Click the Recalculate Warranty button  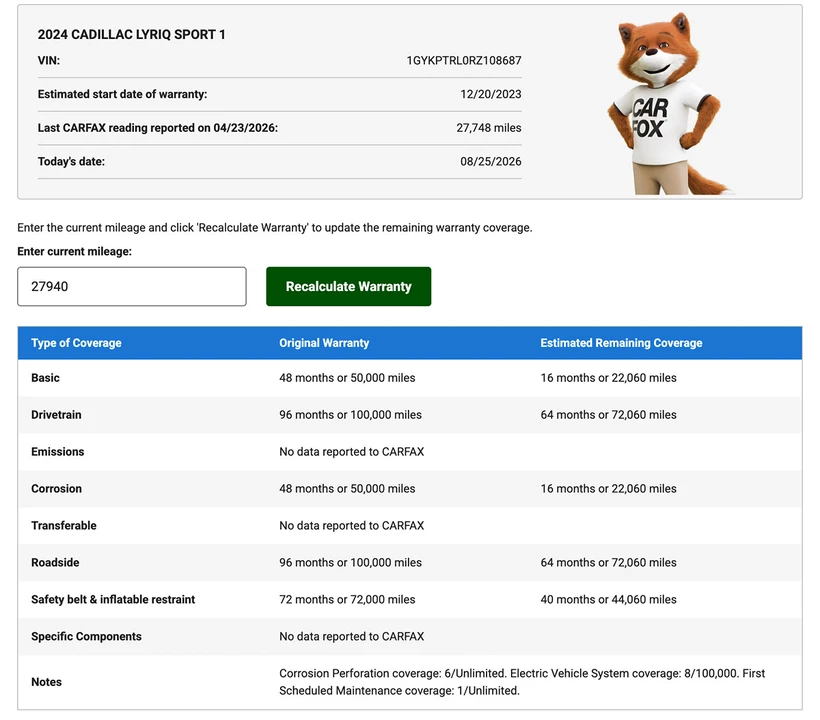pyautogui.click(x=348, y=287)
